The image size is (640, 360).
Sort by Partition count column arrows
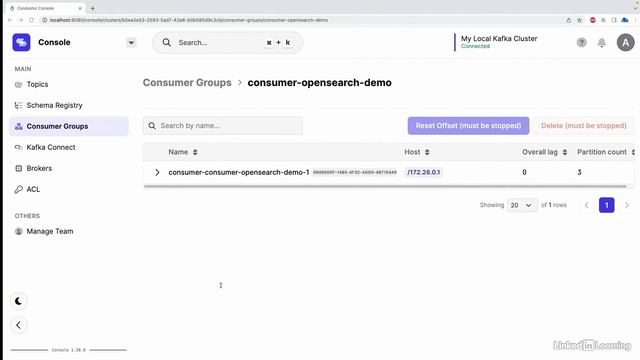click(x=633, y=152)
